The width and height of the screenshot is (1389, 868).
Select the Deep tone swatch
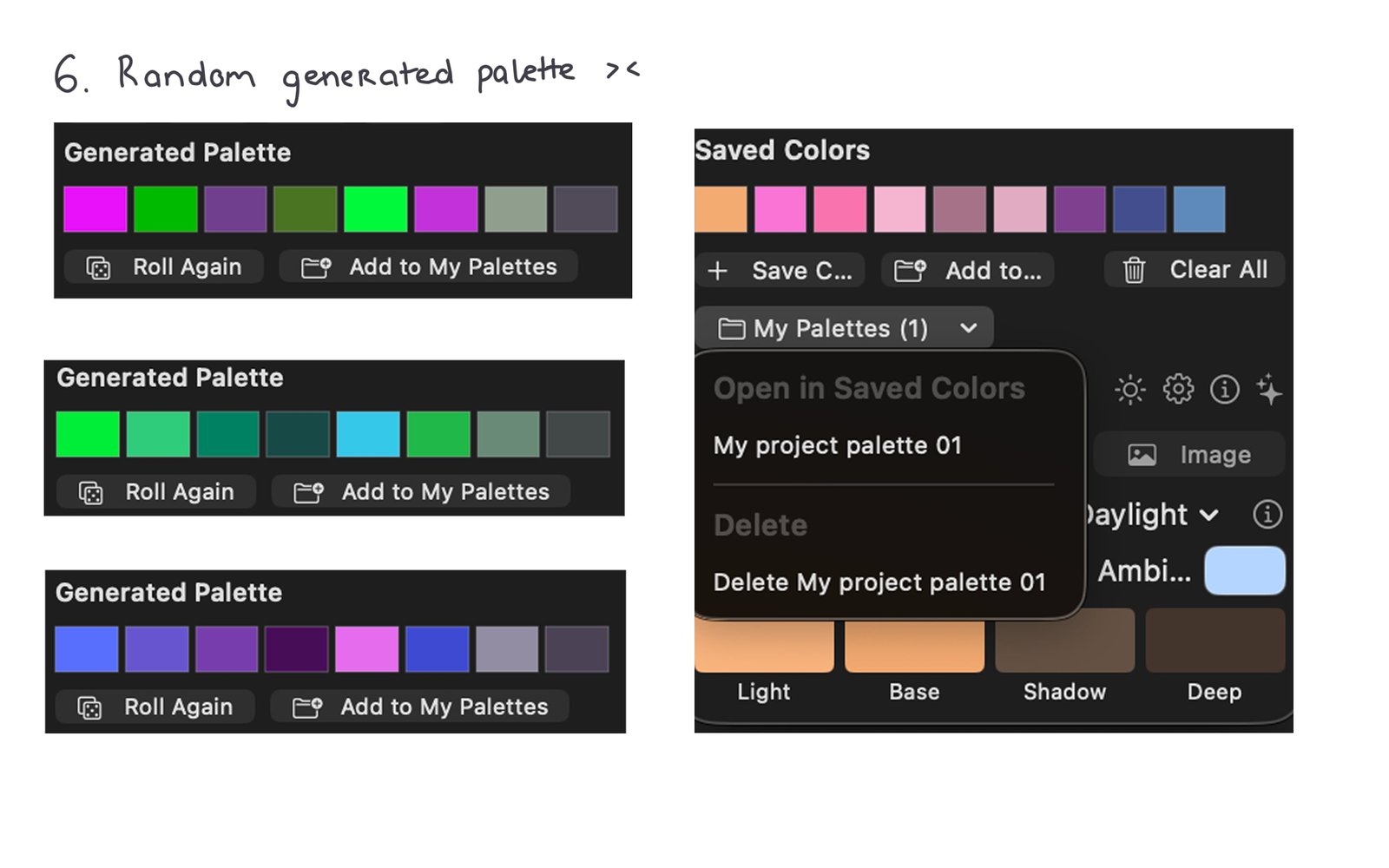[x=1215, y=641]
